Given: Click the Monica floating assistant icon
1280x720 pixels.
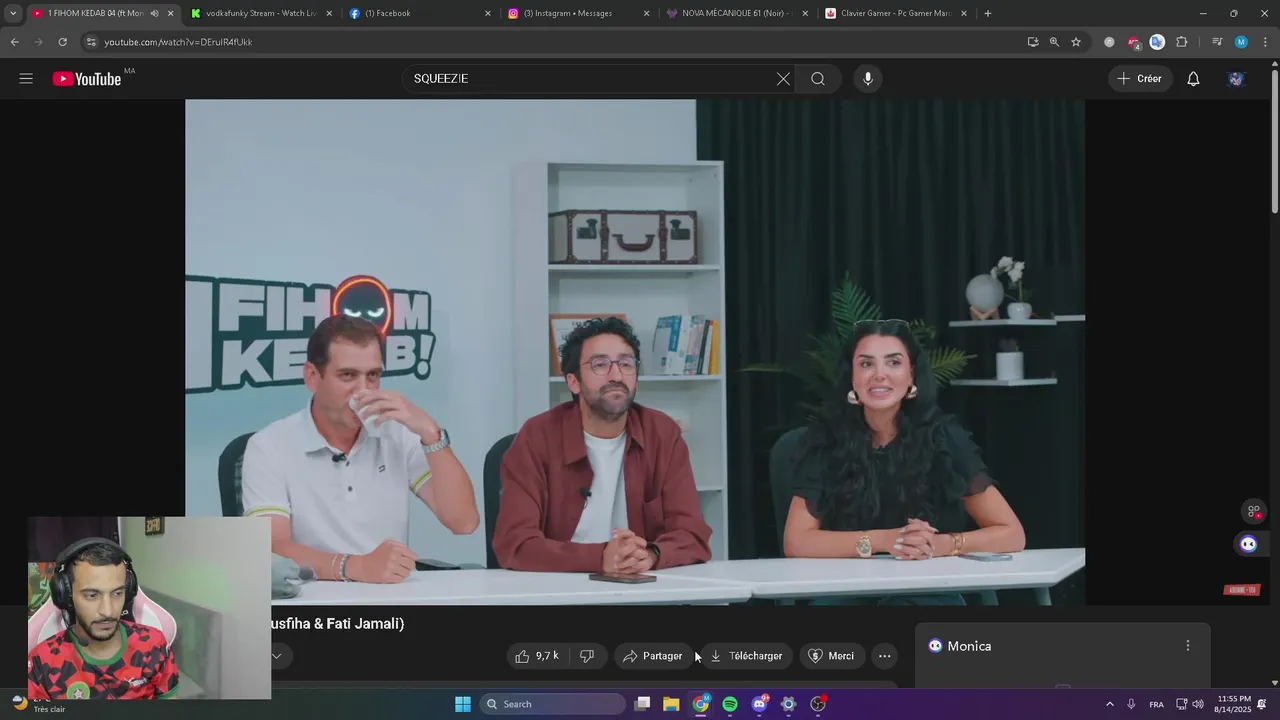Looking at the screenshot, I should (x=1248, y=544).
